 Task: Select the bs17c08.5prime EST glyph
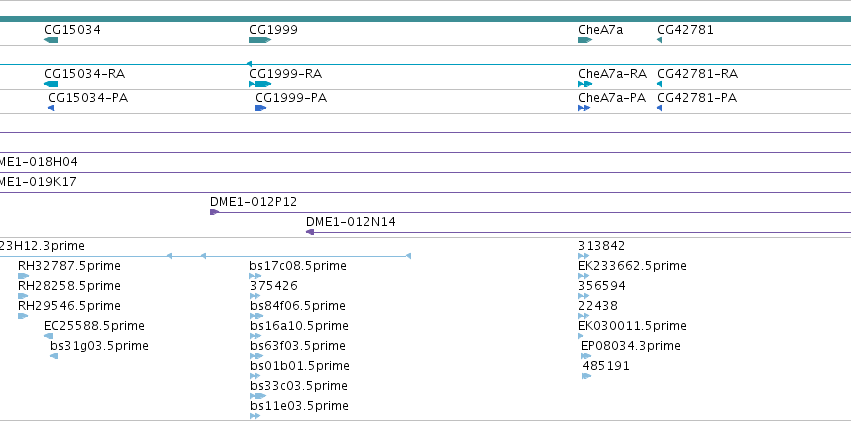pyautogui.click(x=255, y=276)
